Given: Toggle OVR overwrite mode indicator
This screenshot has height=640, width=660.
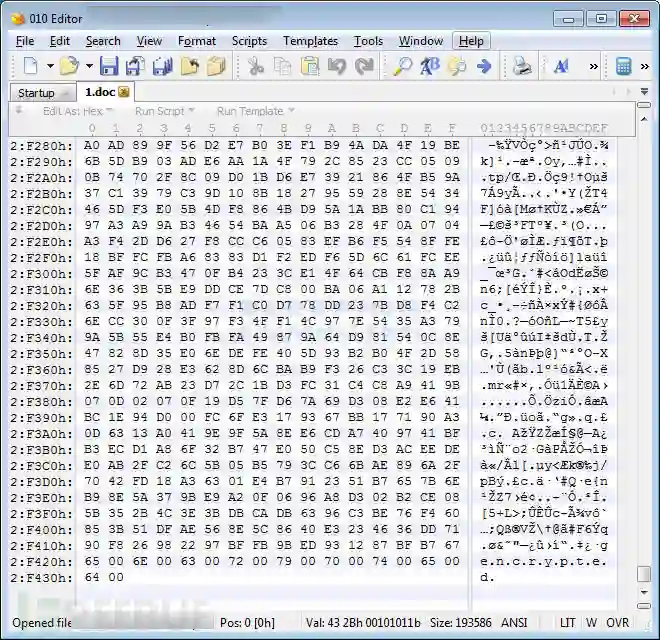Looking at the screenshot, I should click(x=617, y=623).
